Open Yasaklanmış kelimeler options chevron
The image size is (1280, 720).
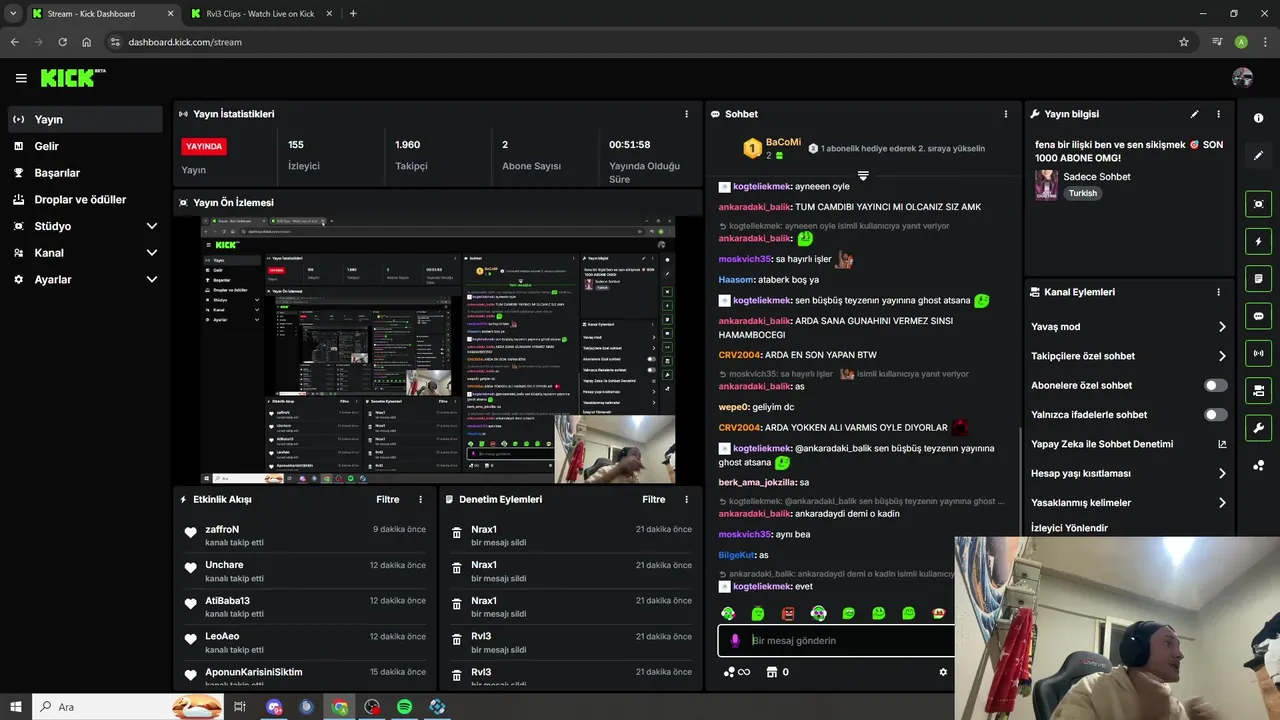pos(1221,503)
